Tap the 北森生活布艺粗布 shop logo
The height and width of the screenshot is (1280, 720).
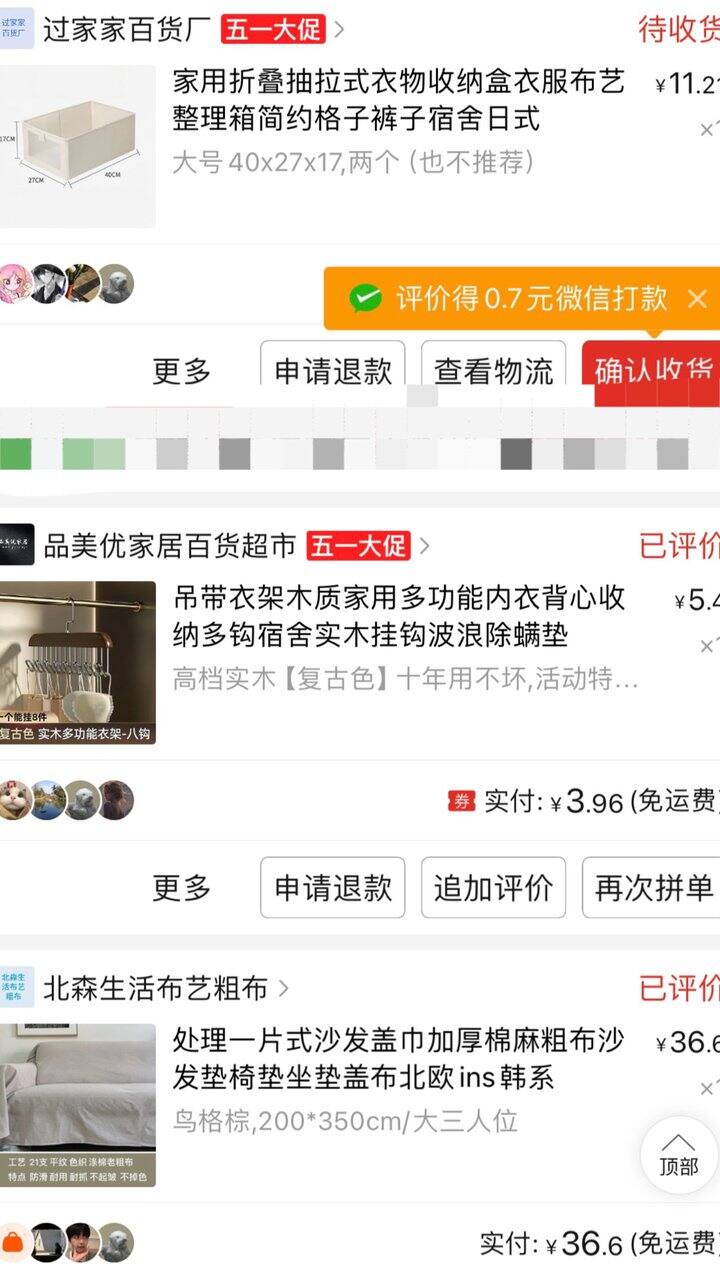(x=17, y=988)
